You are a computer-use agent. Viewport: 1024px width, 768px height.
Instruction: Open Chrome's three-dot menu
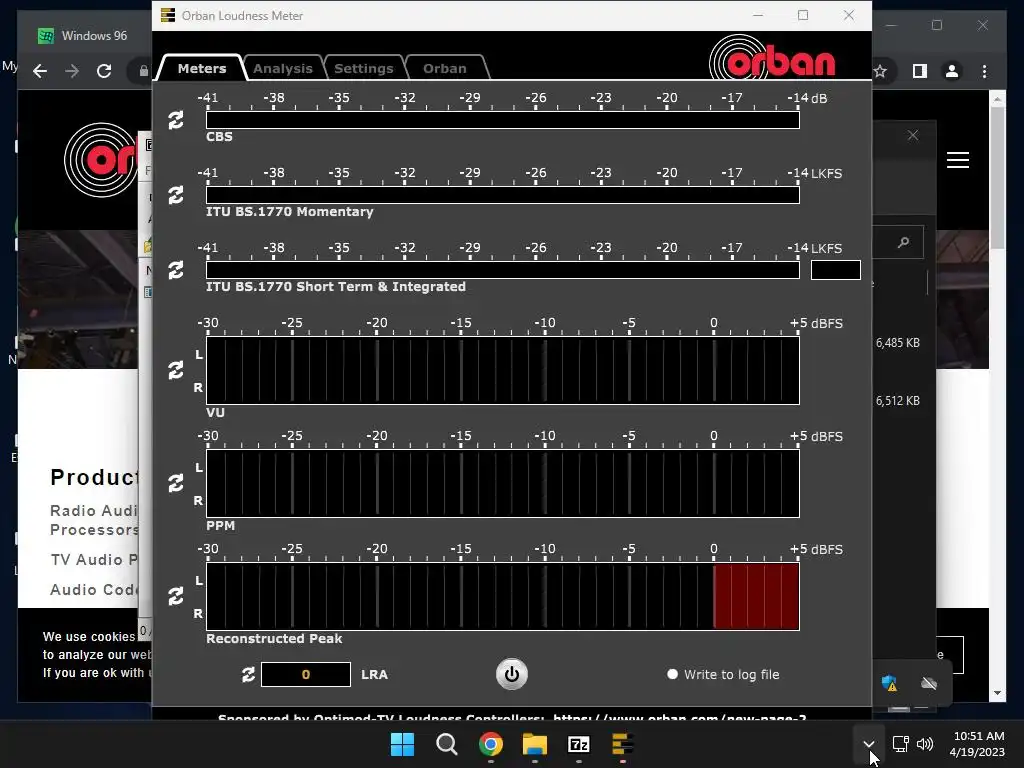[x=985, y=71]
